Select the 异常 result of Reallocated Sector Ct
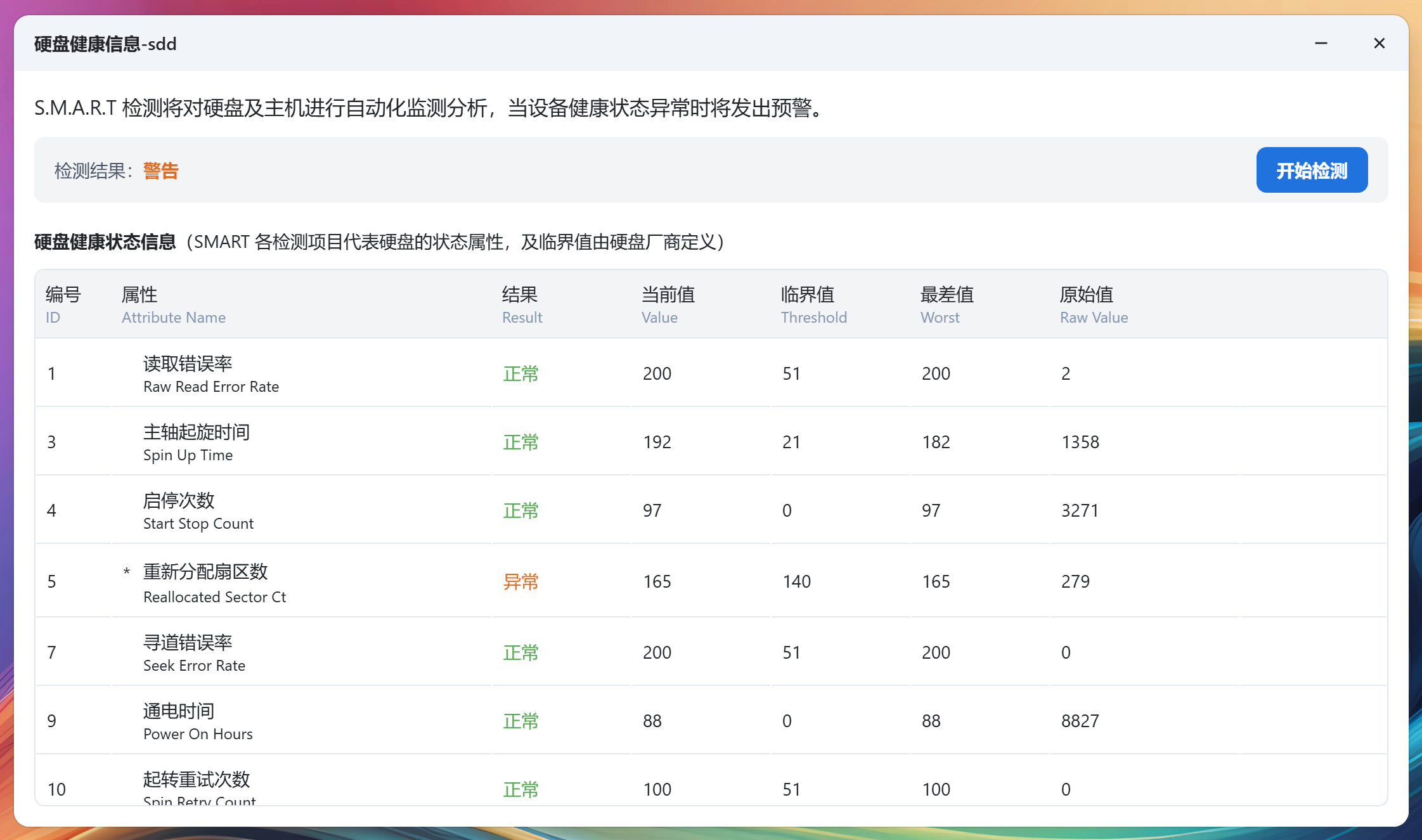 point(520,581)
